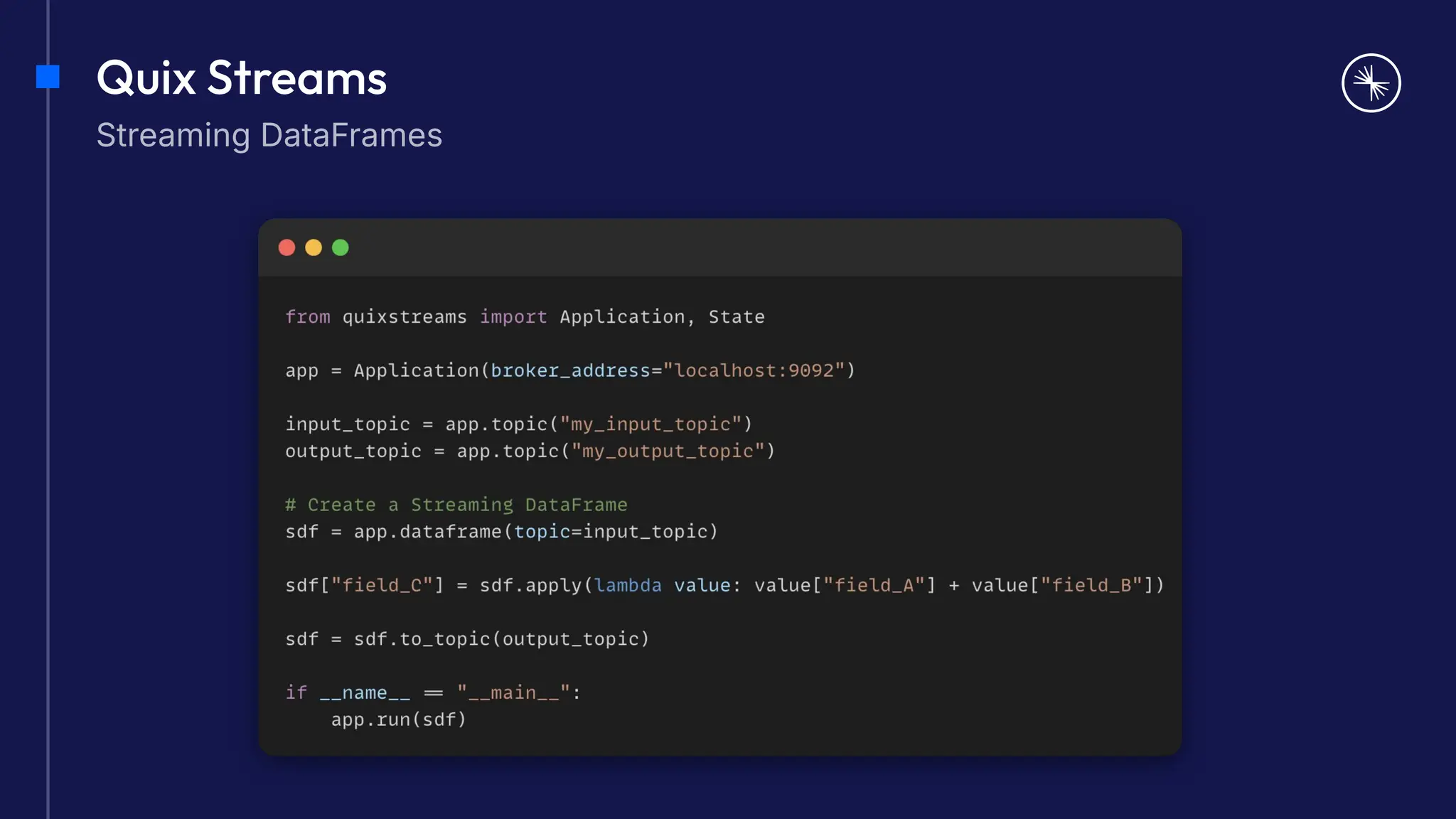1456x819 pixels.
Task: Click the blue square bullet marker
Action: coord(48,77)
